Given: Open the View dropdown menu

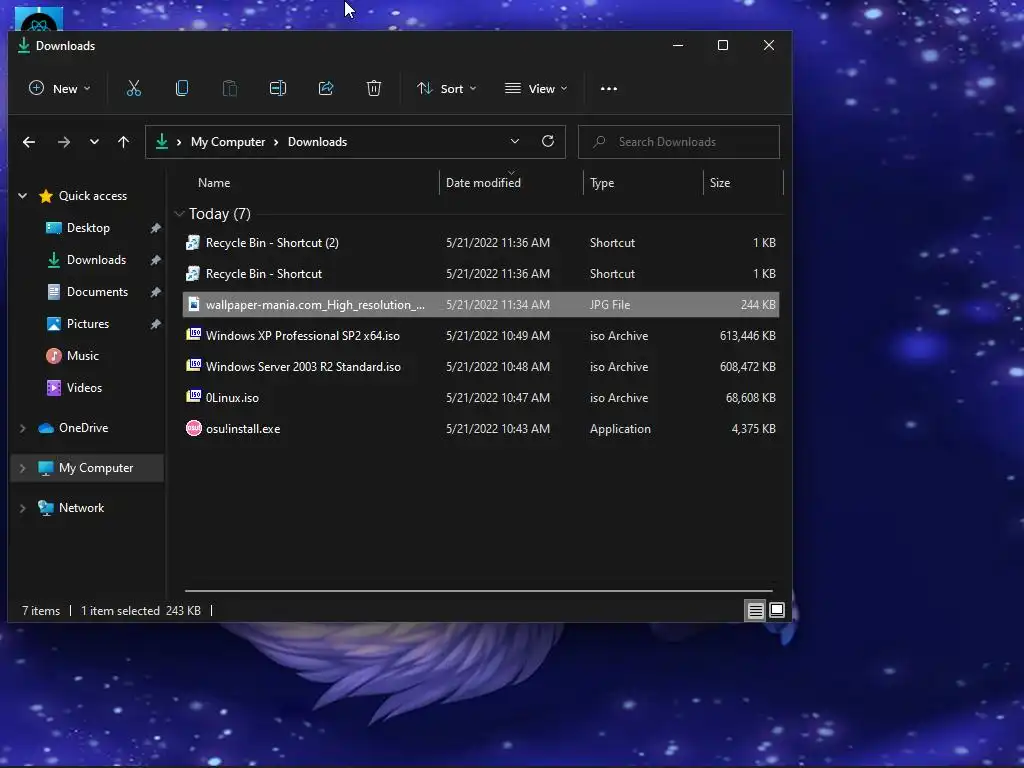Looking at the screenshot, I should (x=536, y=88).
